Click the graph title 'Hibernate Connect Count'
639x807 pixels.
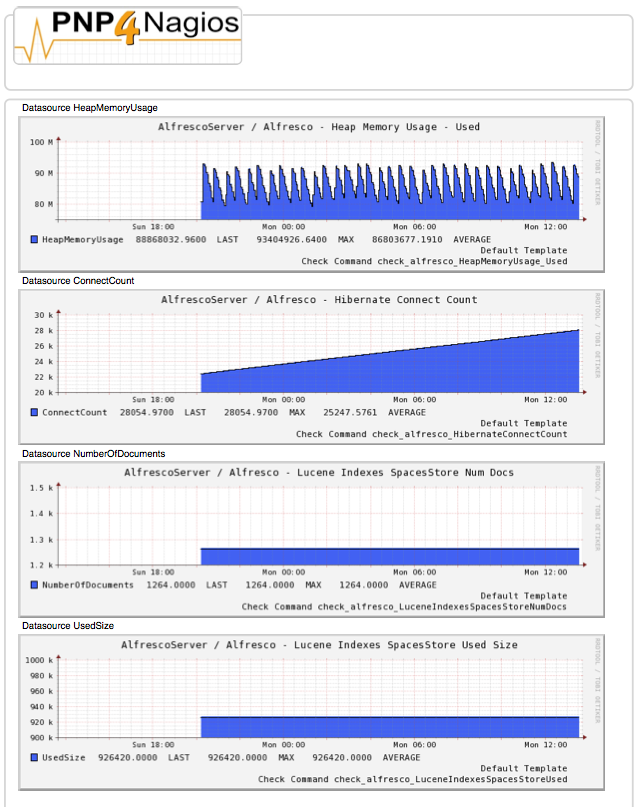(406, 300)
